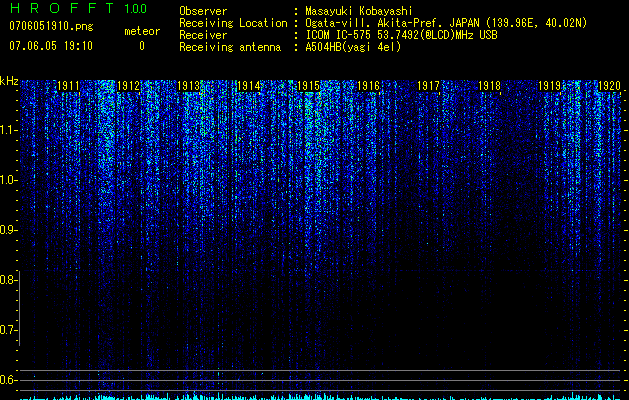Screen dimensions: 629x400
Task: Click the 1.0 kHz axis label
Action: (8, 180)
